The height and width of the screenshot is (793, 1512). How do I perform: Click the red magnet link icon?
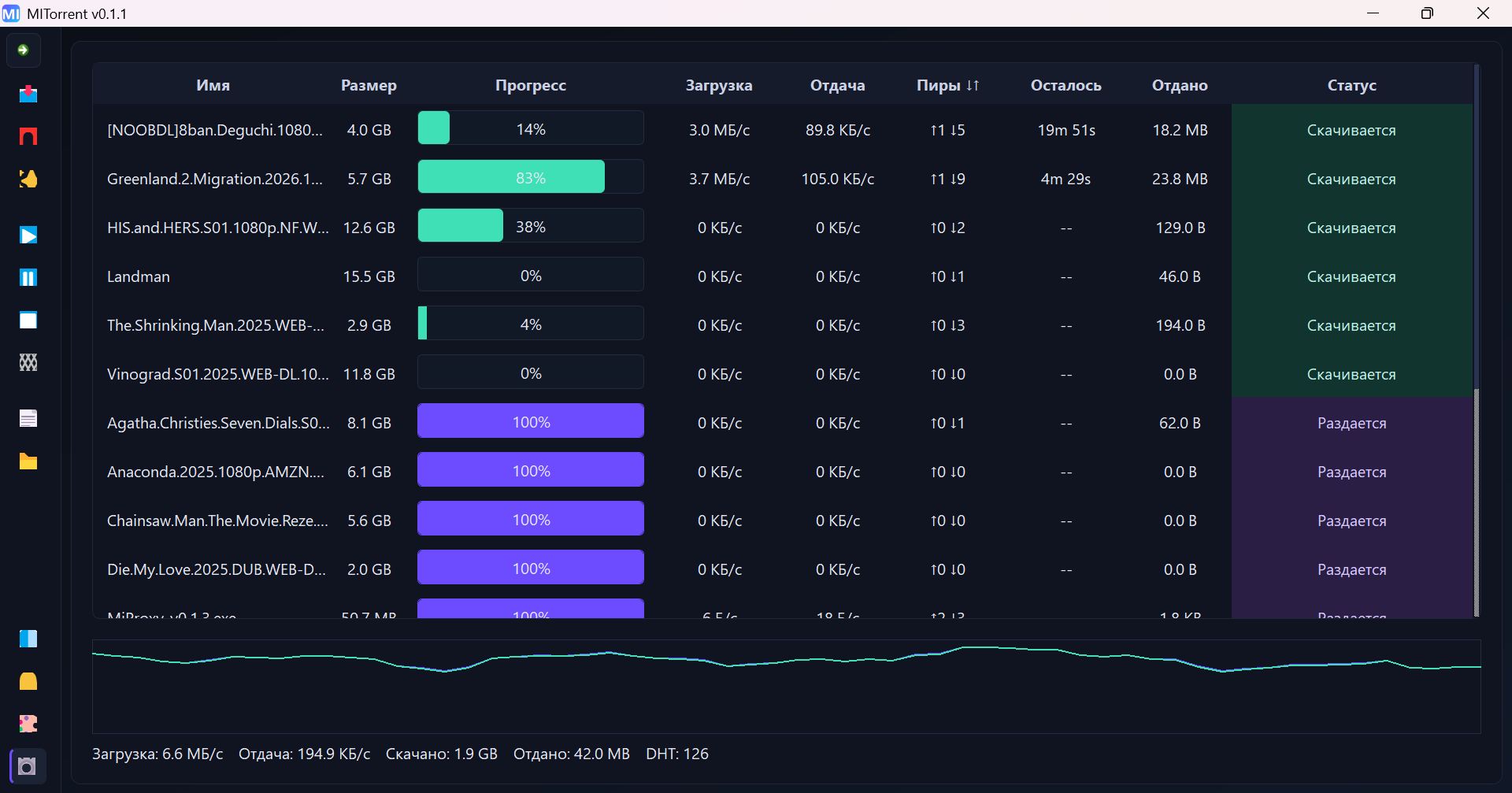(x=28, y=136)
